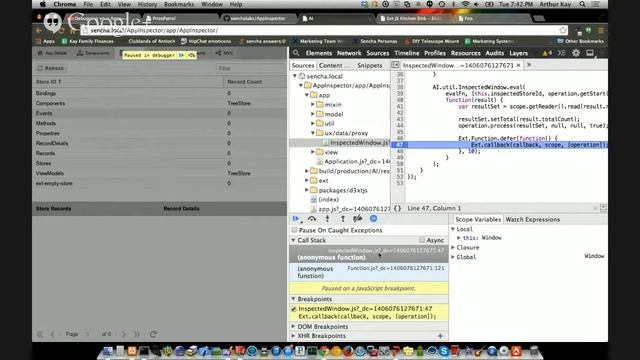Resume from the Paused in debugger overlay
The image size is (640, 360).
point(181,55)
